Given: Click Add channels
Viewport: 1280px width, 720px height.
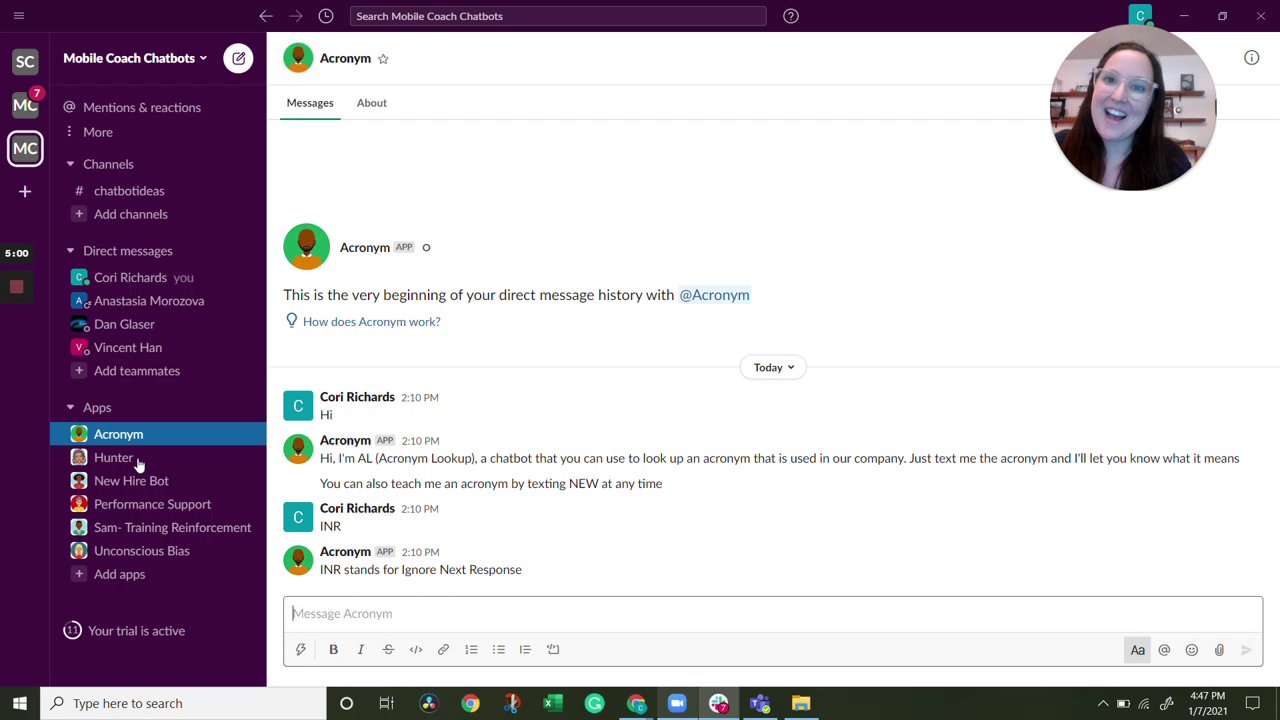Looking at the screenshot, I should 130,214.
